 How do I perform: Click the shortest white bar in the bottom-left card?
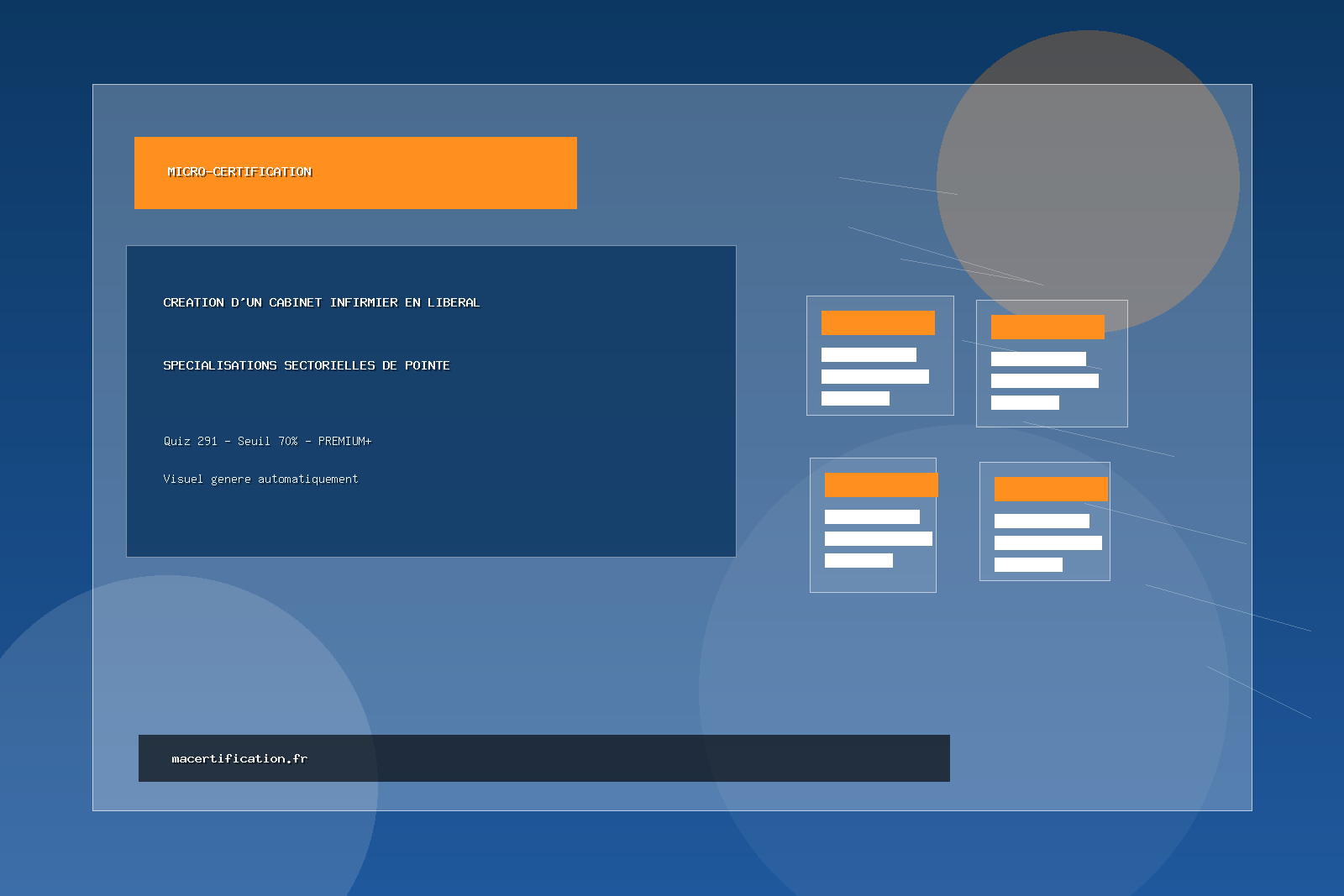coord(858,560)
